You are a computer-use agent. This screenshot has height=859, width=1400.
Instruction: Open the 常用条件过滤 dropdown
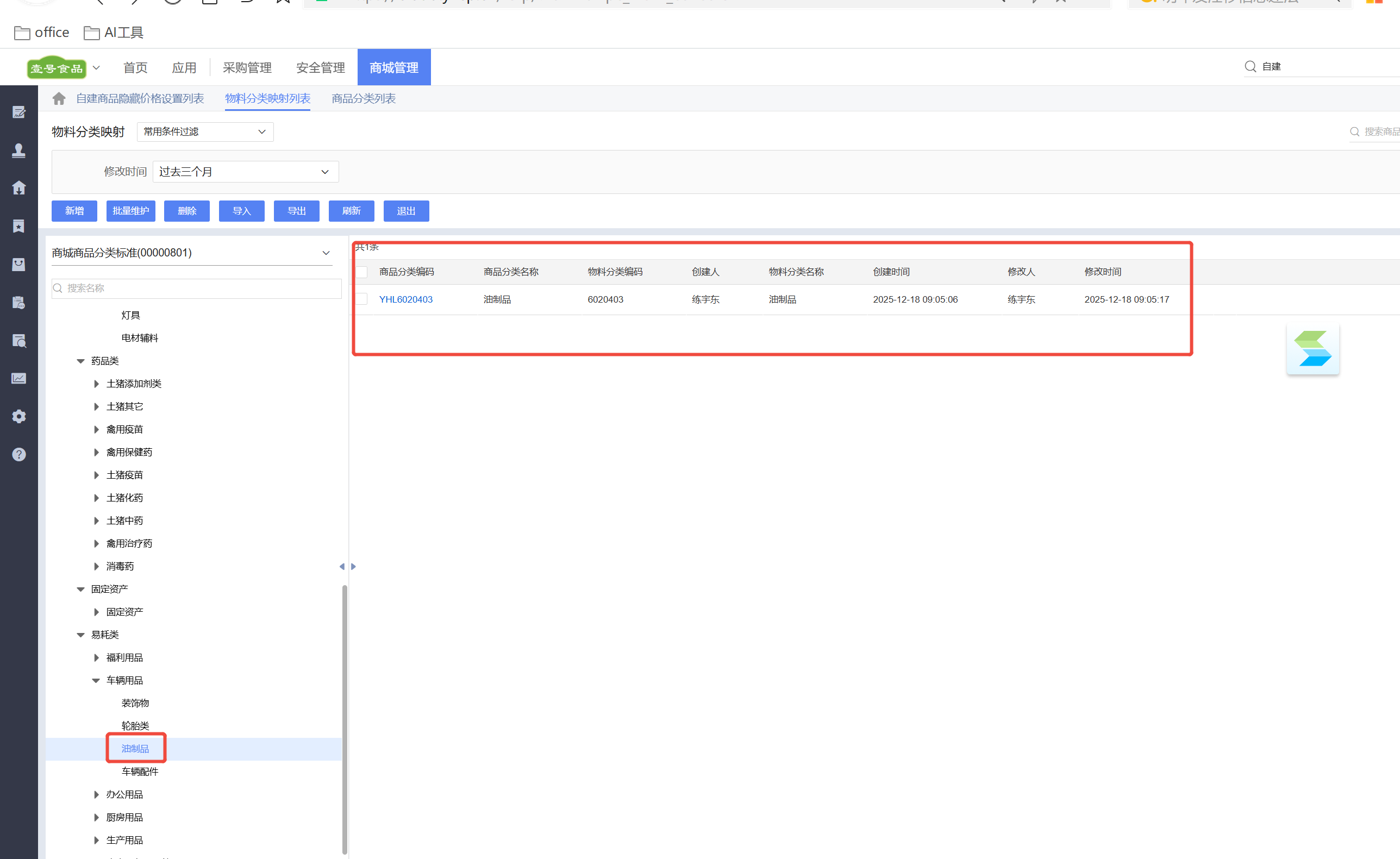pyautogui.click(x=204, y=132)
